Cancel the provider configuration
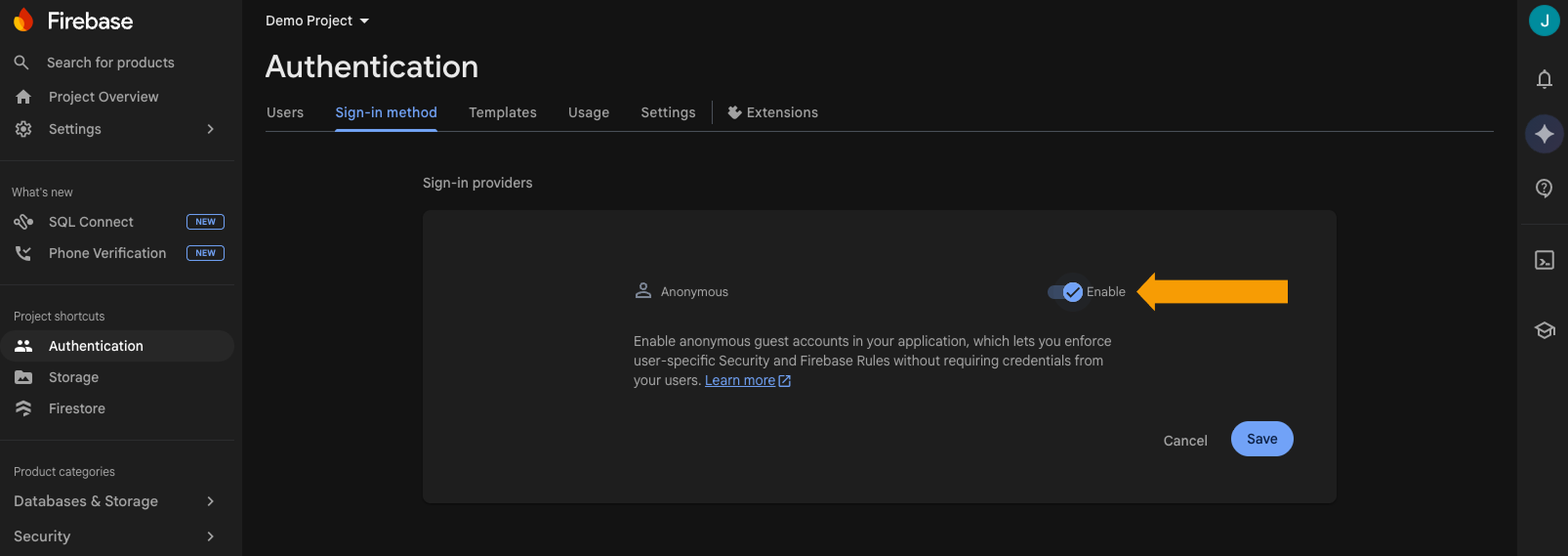The width and height of the screenshot is (1568, 556). (1185, 441)
